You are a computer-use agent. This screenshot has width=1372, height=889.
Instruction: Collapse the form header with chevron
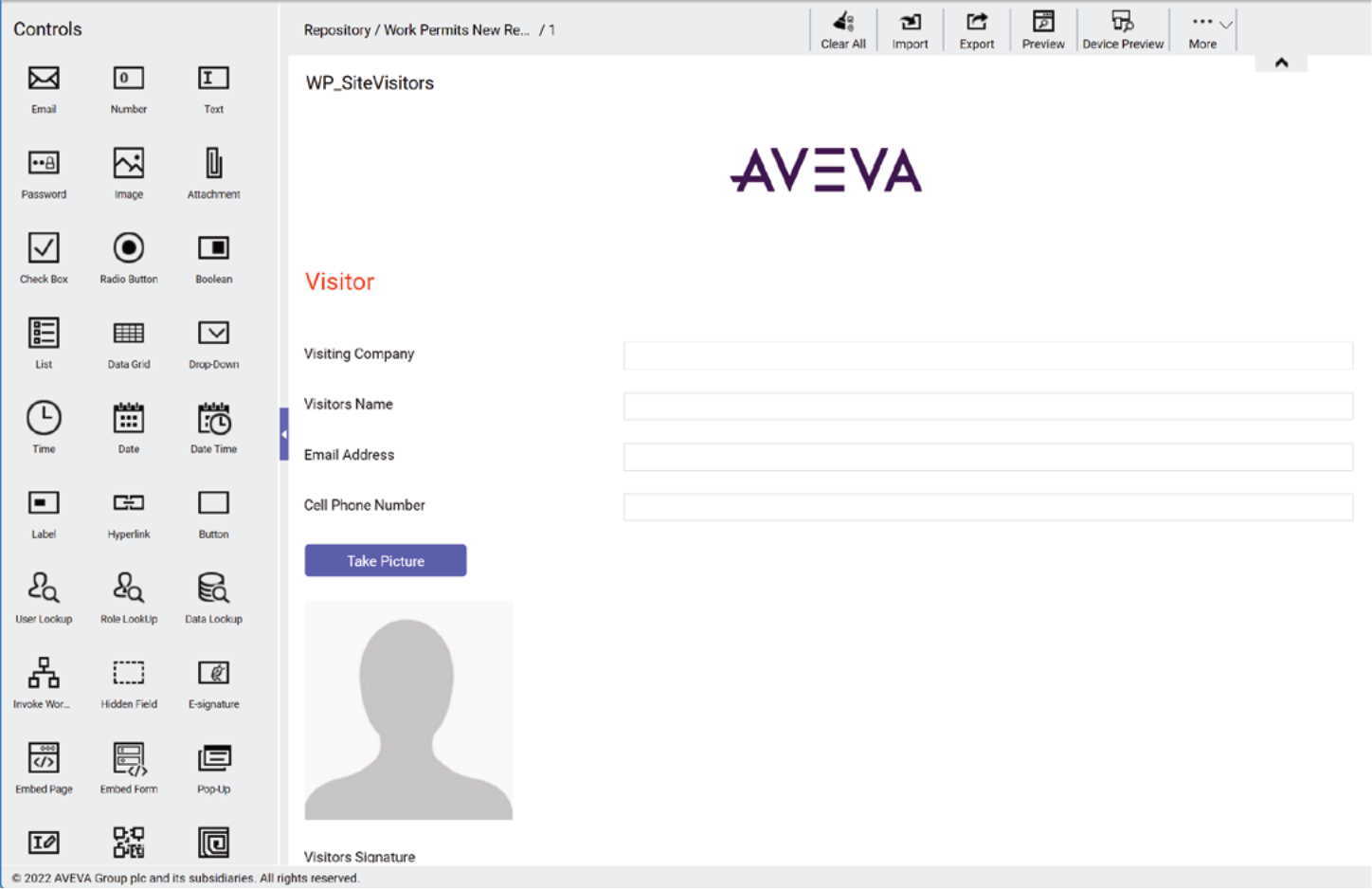[x=1281, y=63]
